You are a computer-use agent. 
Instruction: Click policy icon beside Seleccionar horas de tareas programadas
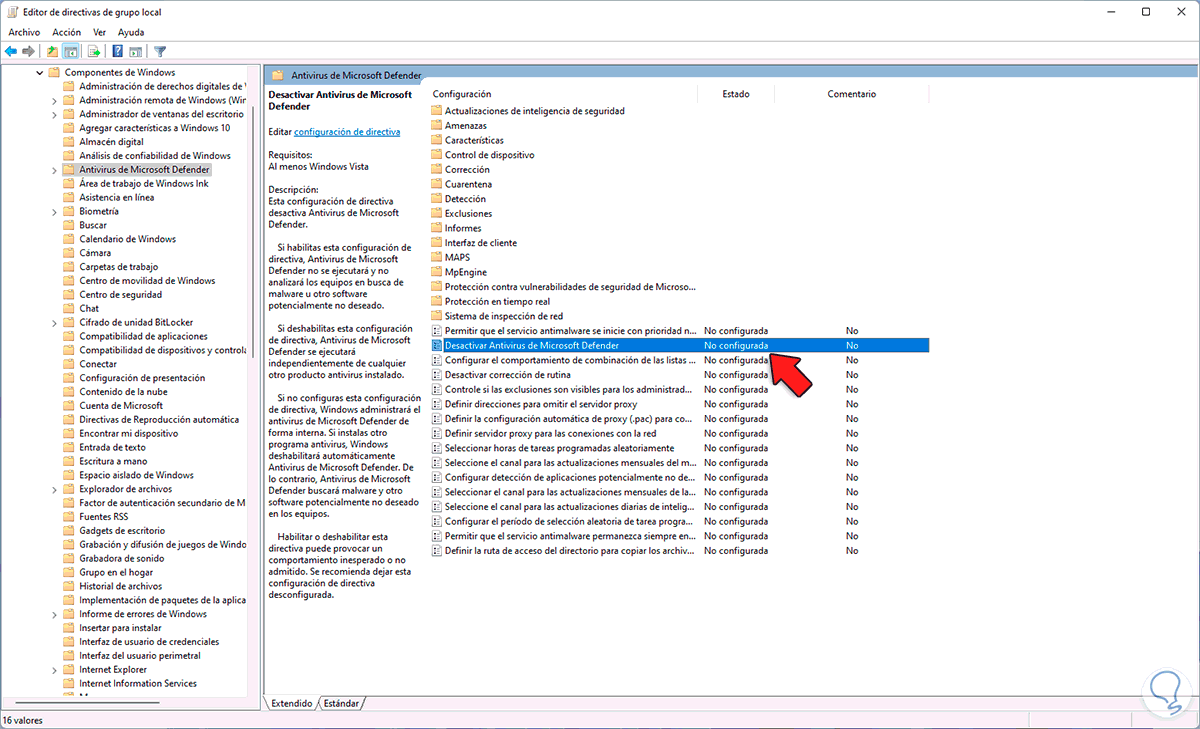pos(437,448)
